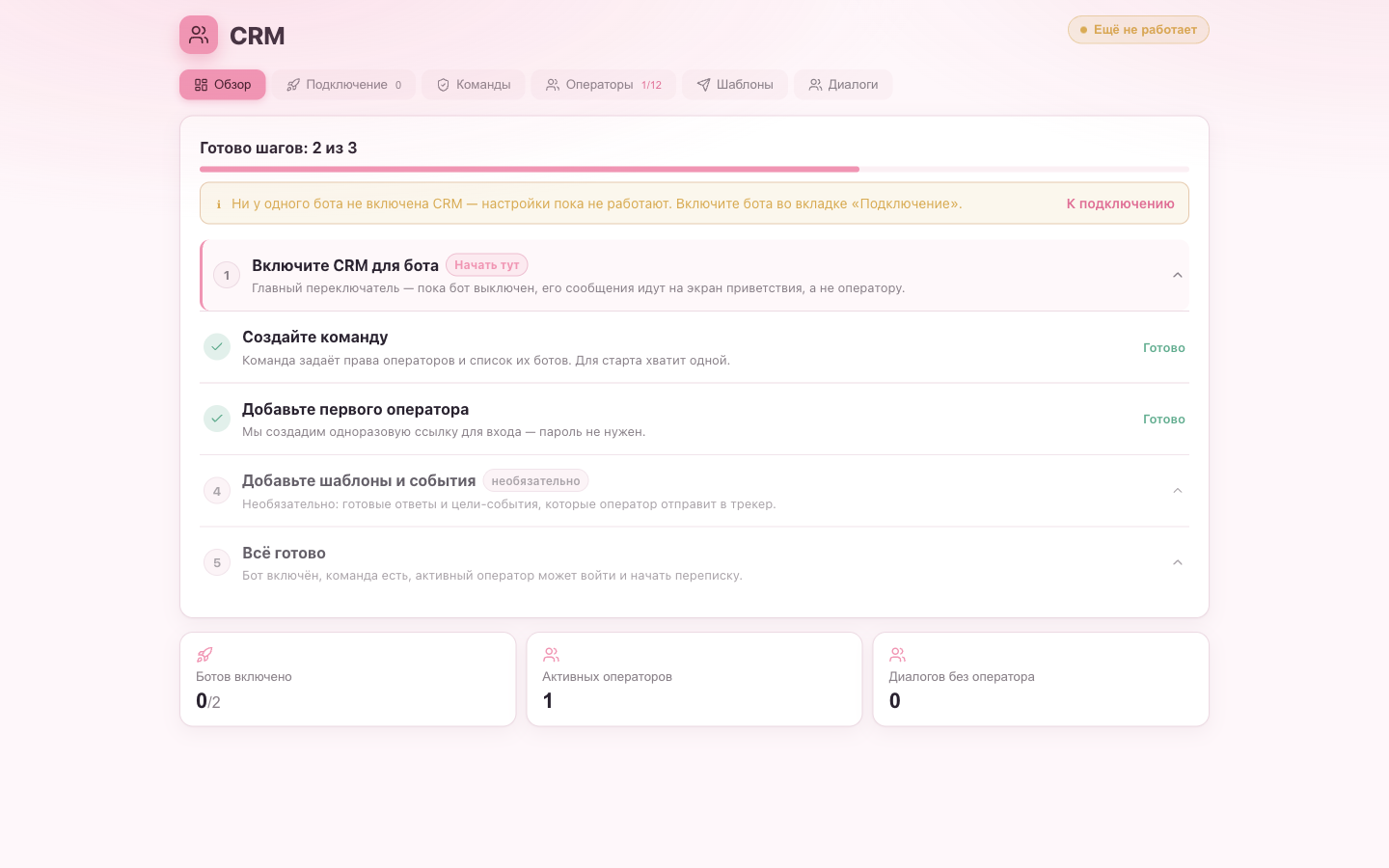
Task: Click the paper plane icon in Шаблоны tab
Action: (x=703, y=85)
